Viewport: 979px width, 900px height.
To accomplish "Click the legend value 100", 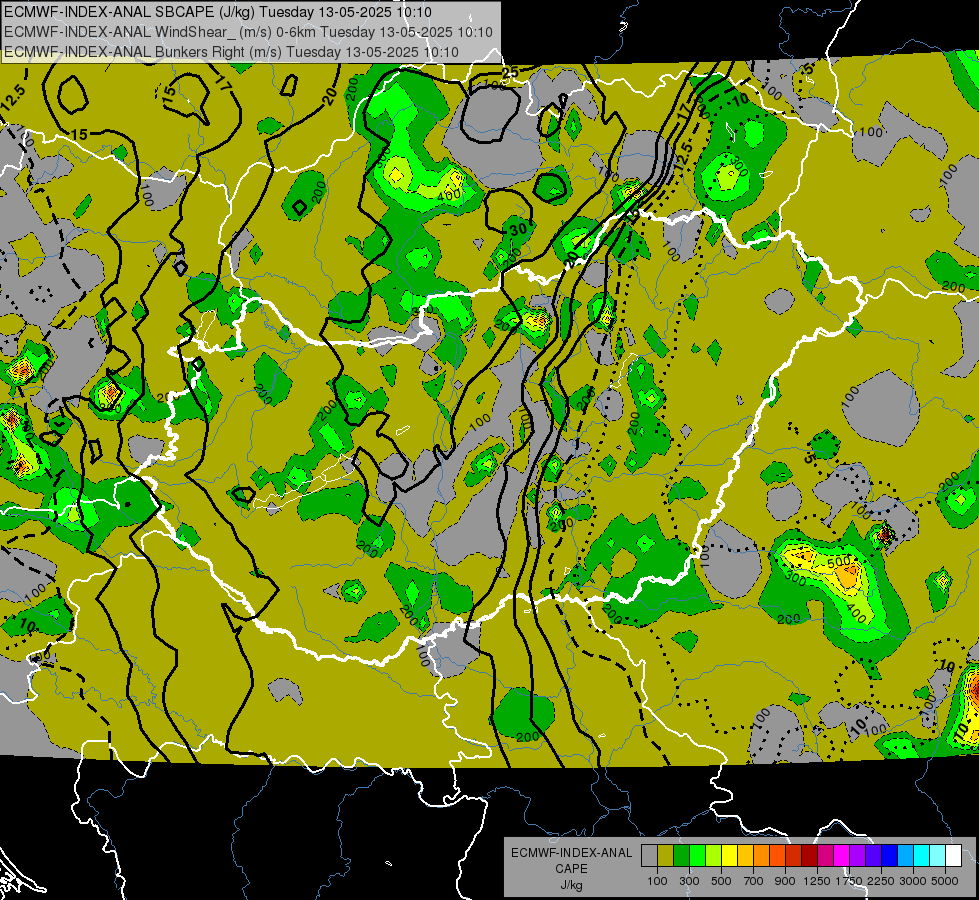I will click(657, 881).
